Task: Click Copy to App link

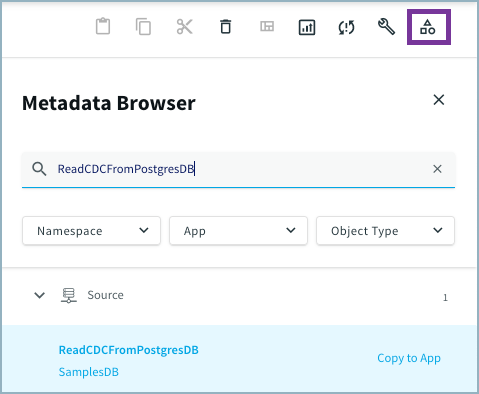Action: [x=409, y=358]
